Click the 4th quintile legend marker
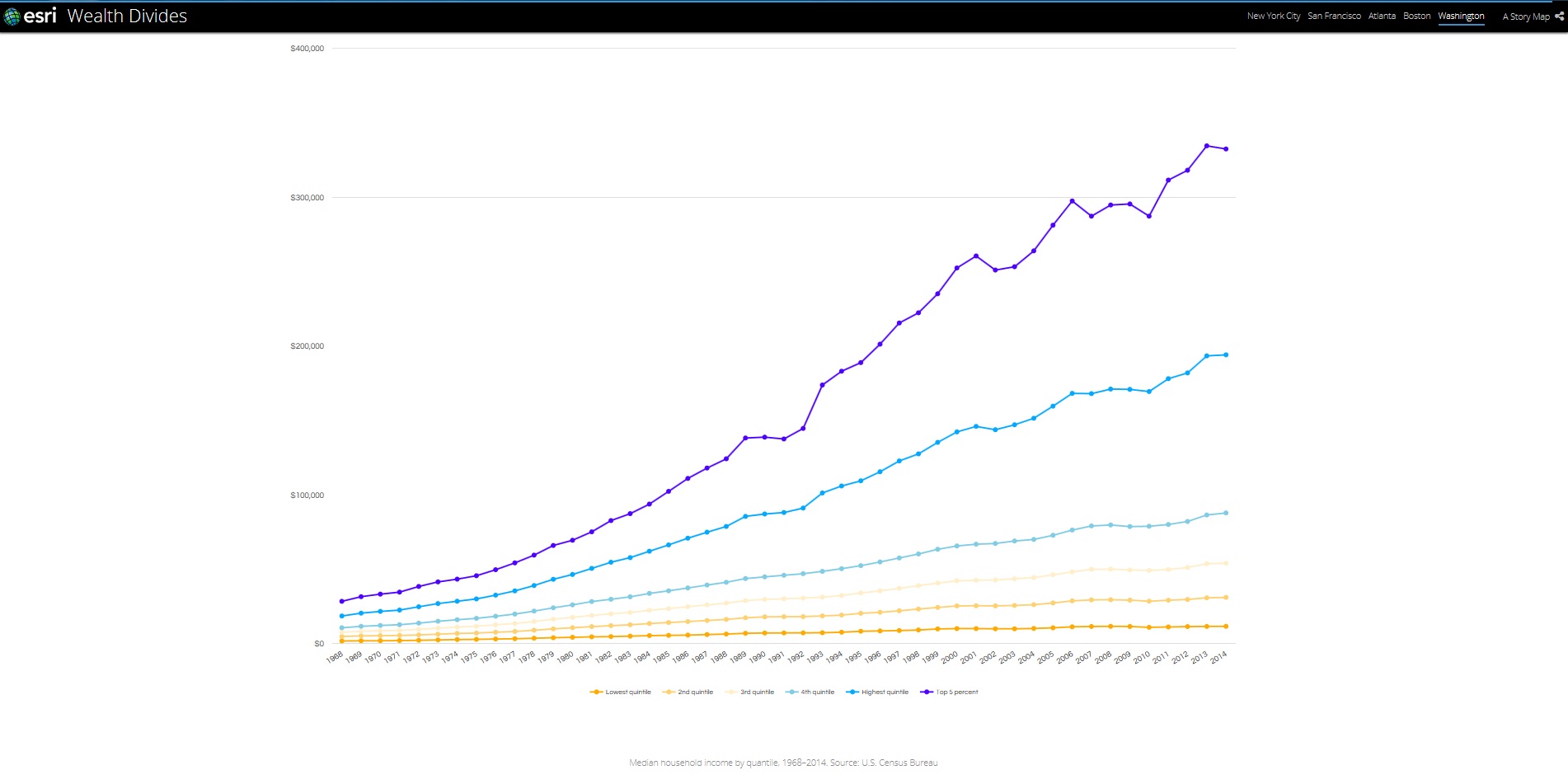 click(x=791, y=692)
